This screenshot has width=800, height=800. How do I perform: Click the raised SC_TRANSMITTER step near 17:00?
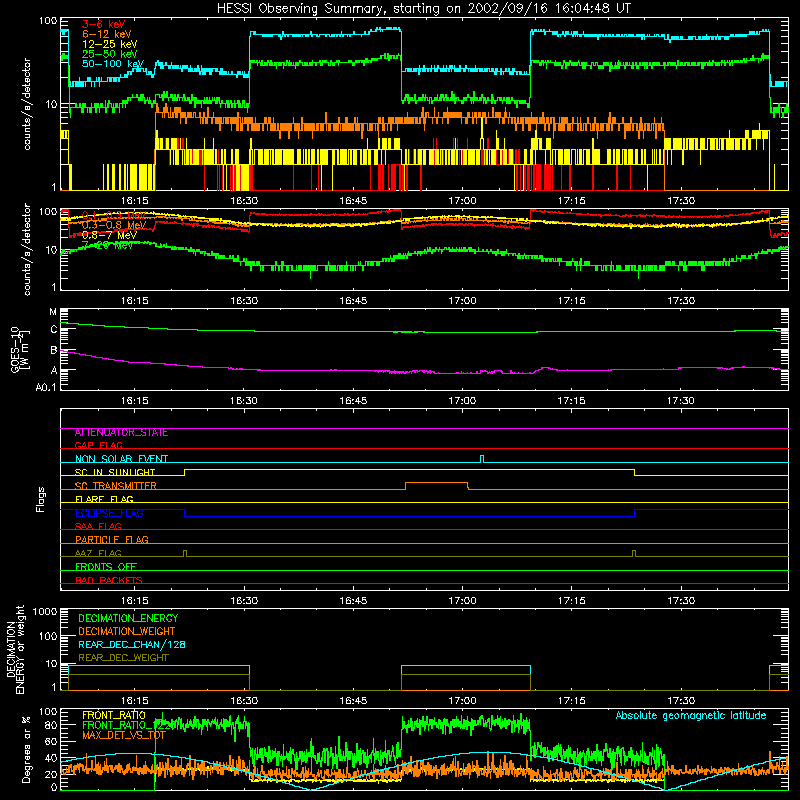coord(437,486)
